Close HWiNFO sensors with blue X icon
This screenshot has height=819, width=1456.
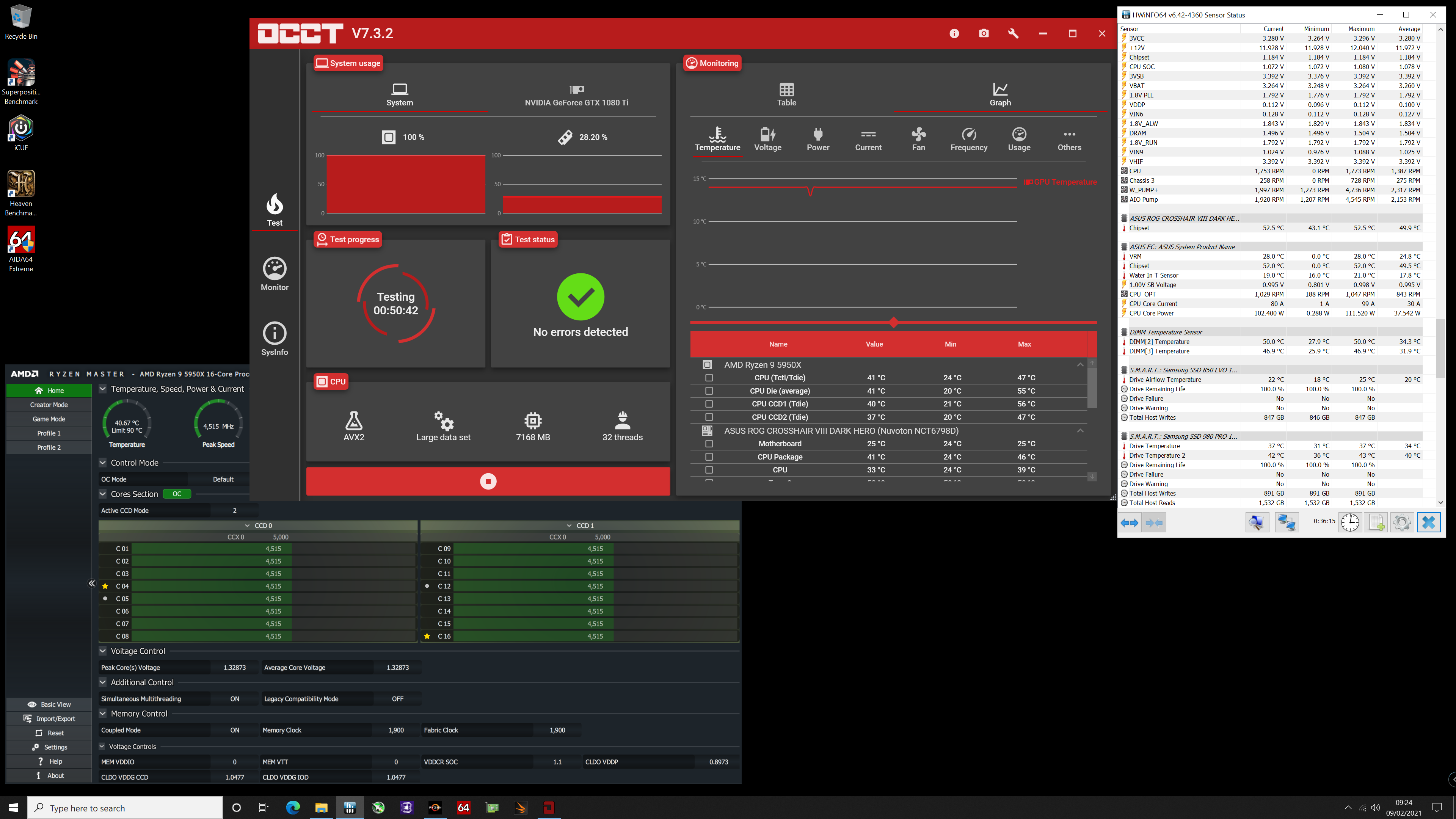[x=1428, y=522]
